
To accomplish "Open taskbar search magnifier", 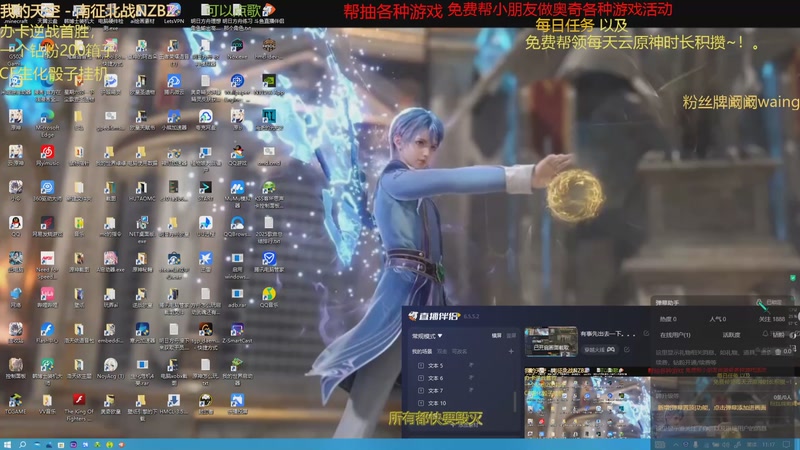I will [22, 444].
